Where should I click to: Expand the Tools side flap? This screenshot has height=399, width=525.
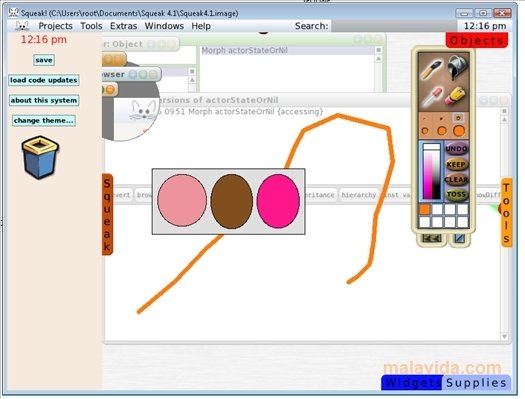tap(507, 213)
